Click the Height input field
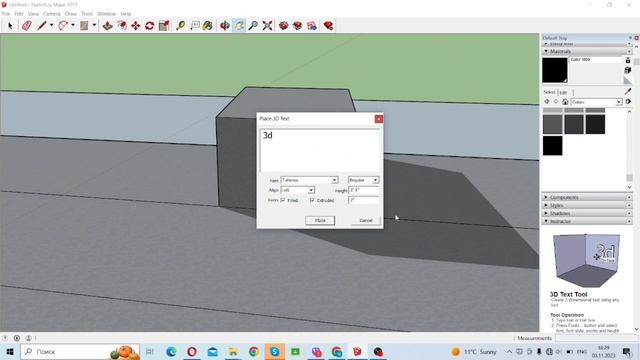Screen dimensions: 640x360 [364, 190]
